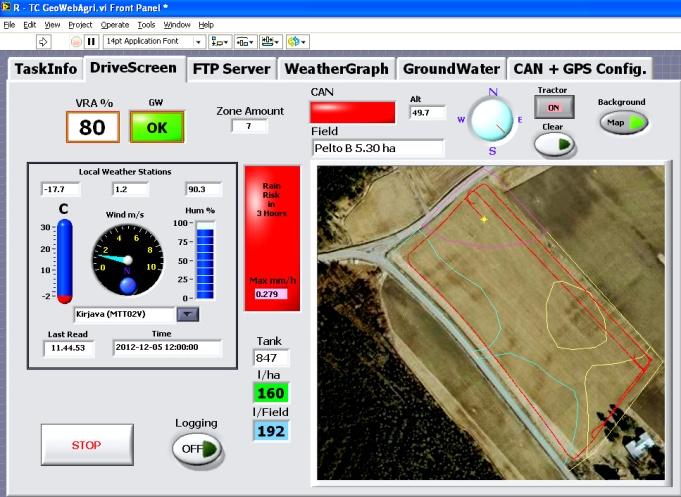This screenshot has height=497, width=681.
Task: Click the LabVIEW window title bar icon
Action: (6, 7)
